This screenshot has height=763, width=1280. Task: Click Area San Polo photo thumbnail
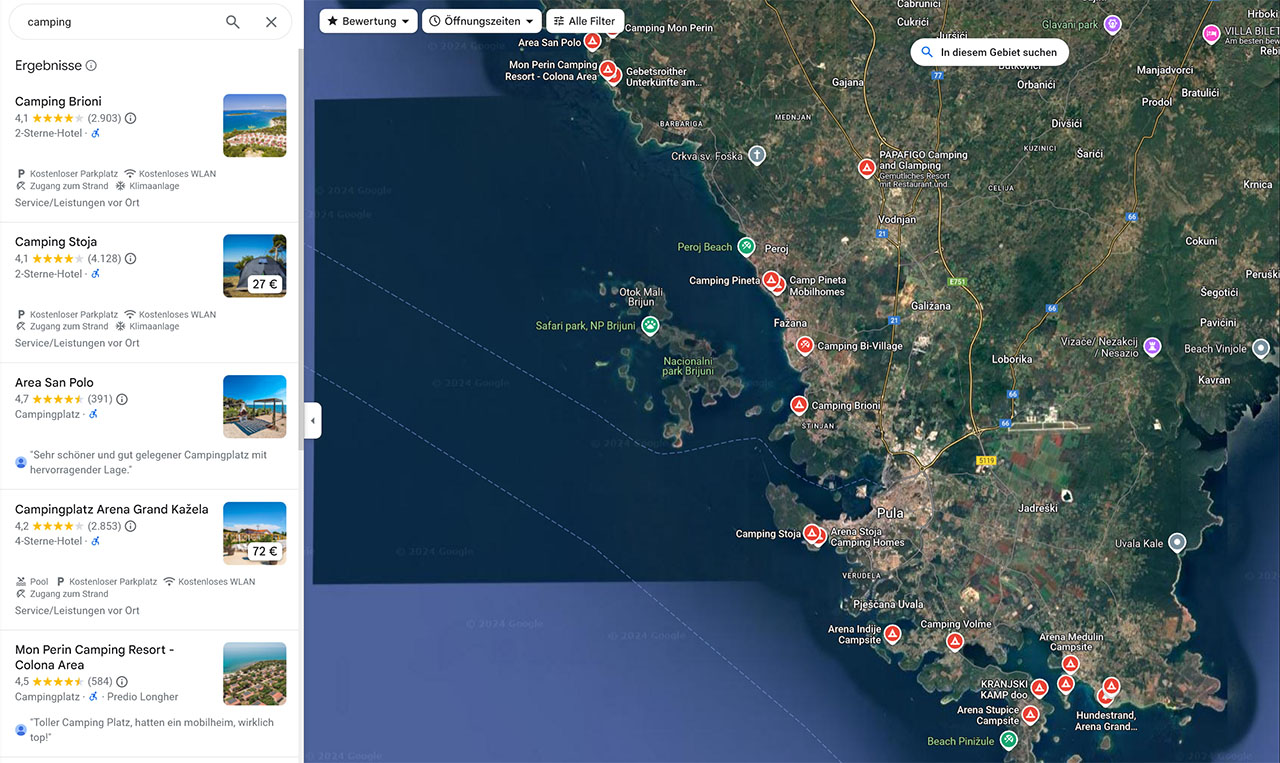(255, 407)
